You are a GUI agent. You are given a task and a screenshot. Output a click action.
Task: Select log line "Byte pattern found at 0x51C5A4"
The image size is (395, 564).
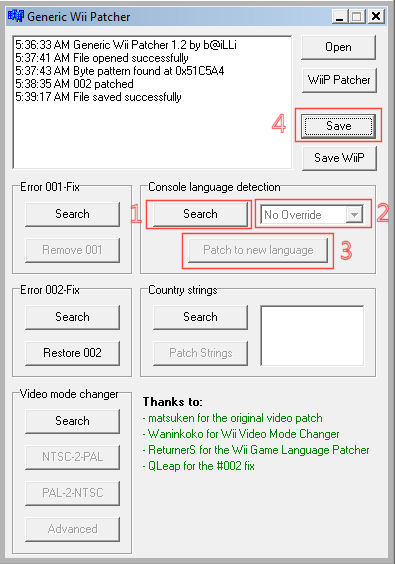[x=119, y=71]
